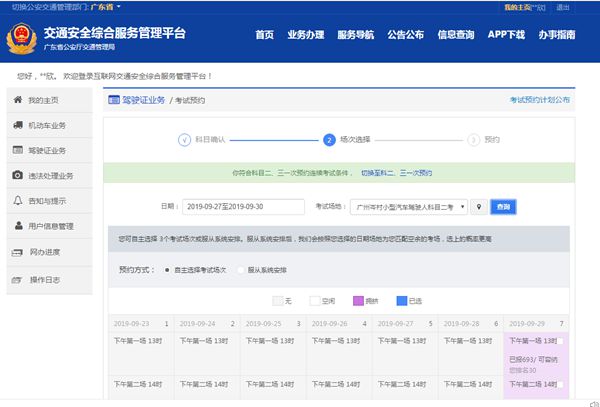Viewport: 600px width, 407px height.
Task: Click the 2019-09-25 column header
Action: [x=273, y=324]
